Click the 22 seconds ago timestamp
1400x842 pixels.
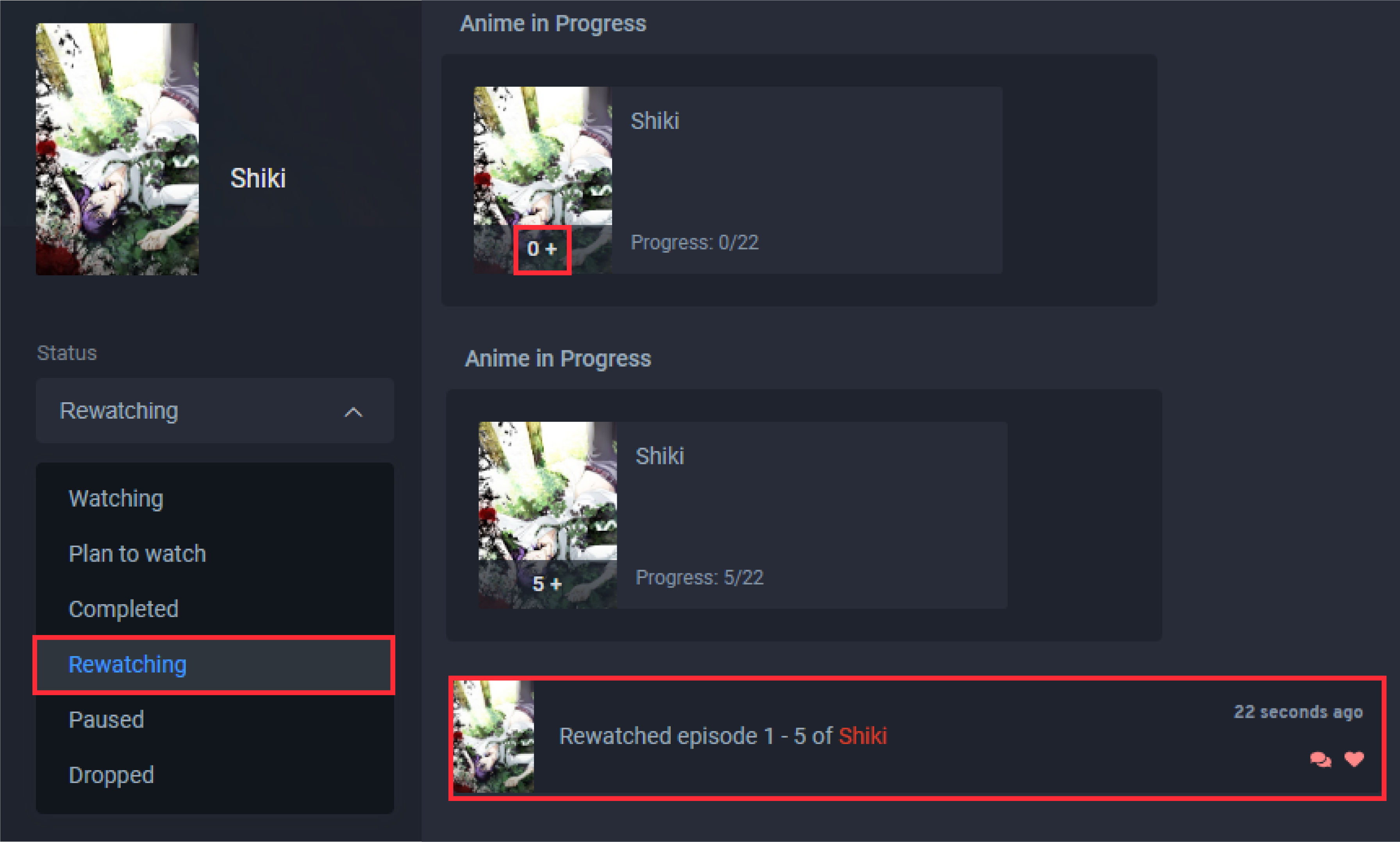click(x=1298, y=712)
